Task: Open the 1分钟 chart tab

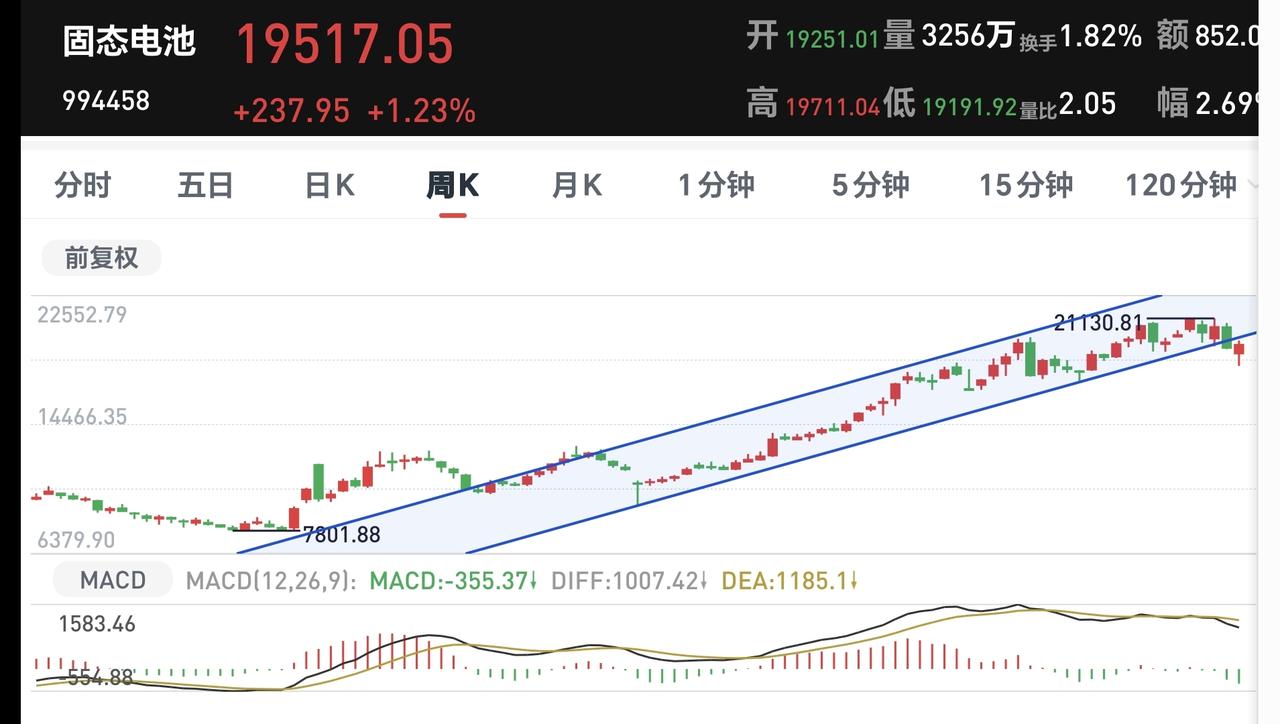Action: point(716,186)
